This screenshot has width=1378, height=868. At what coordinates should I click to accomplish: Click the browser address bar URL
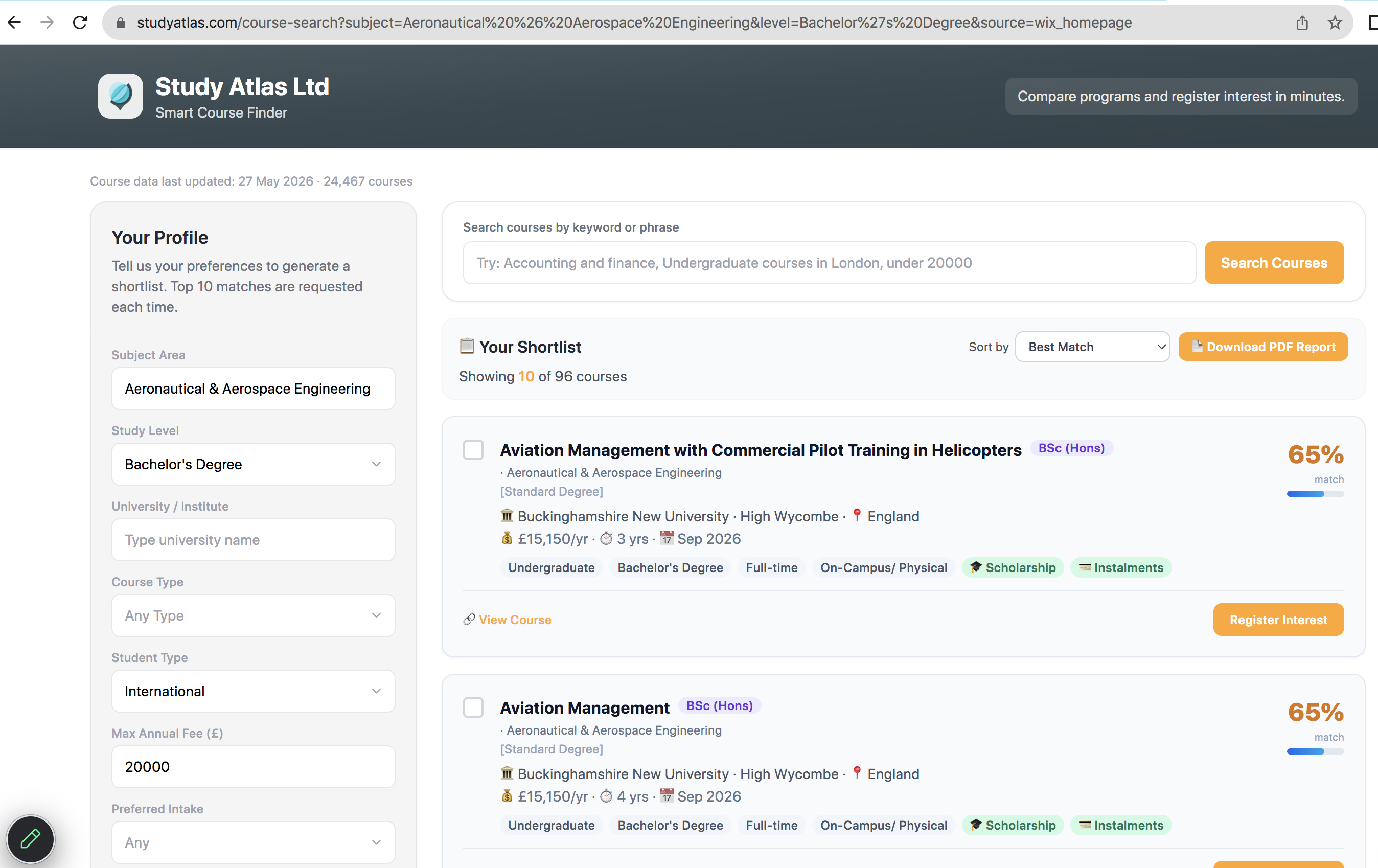634,22
